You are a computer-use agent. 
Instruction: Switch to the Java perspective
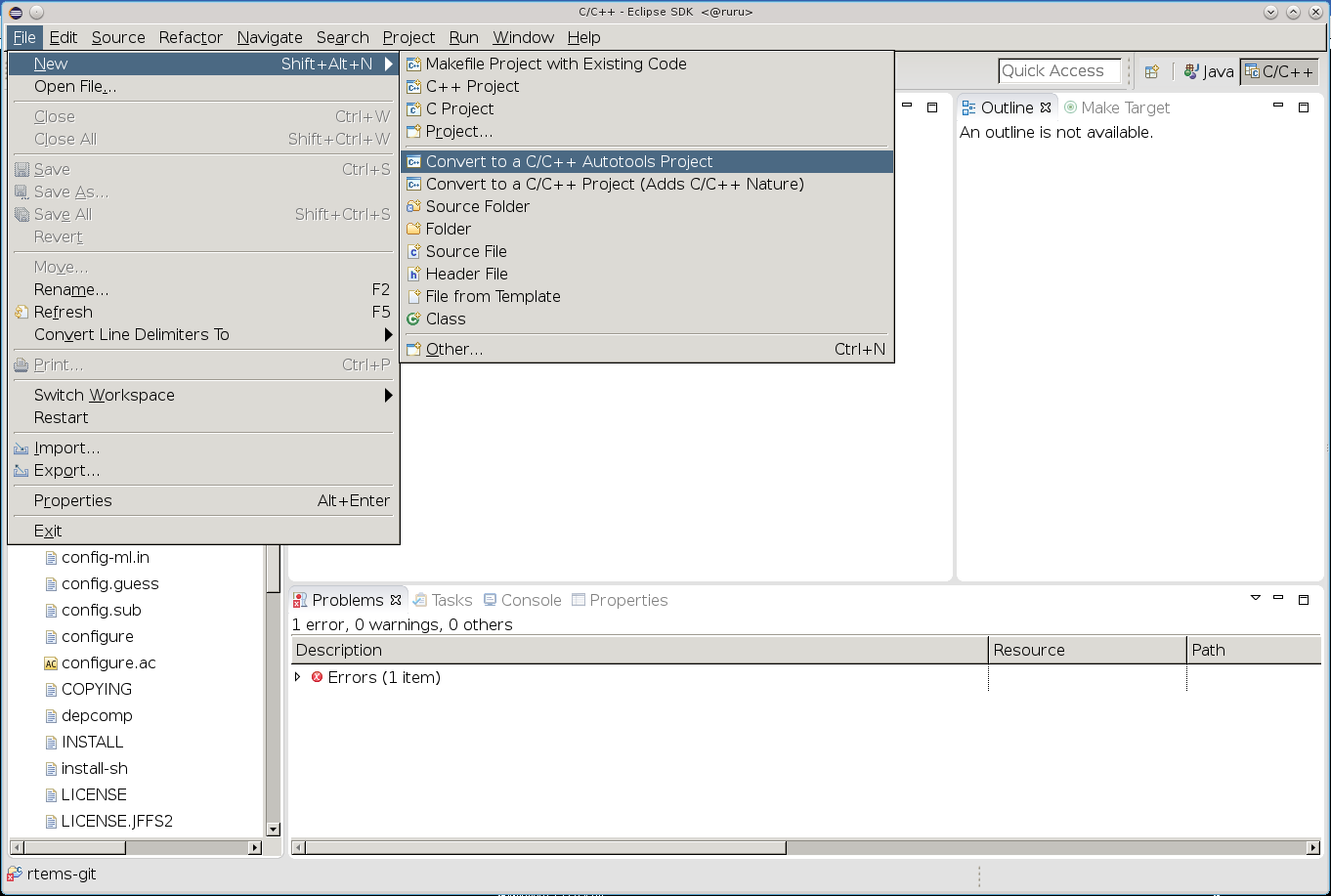point(1209,71)
